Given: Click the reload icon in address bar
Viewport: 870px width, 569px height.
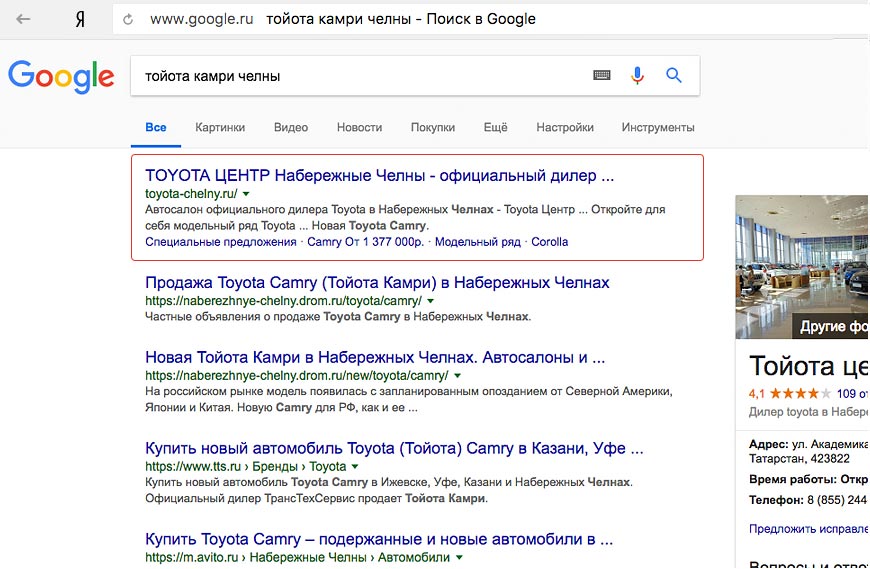Looking at the screenshot, I should point(127,20).
